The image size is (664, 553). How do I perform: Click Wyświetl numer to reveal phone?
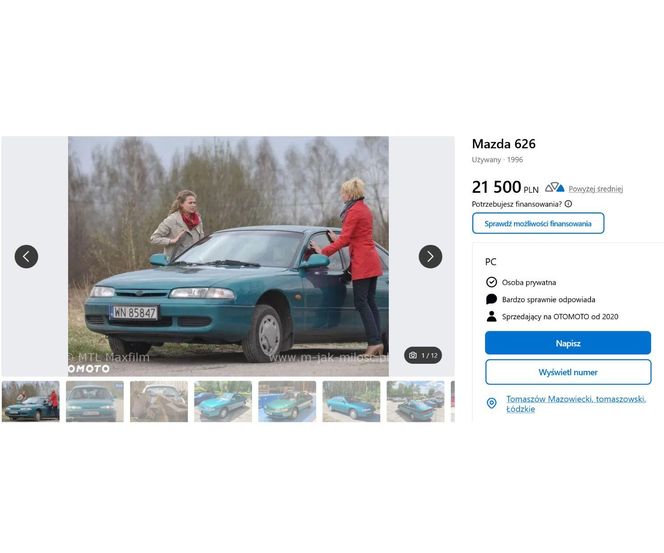pos(568,372)
